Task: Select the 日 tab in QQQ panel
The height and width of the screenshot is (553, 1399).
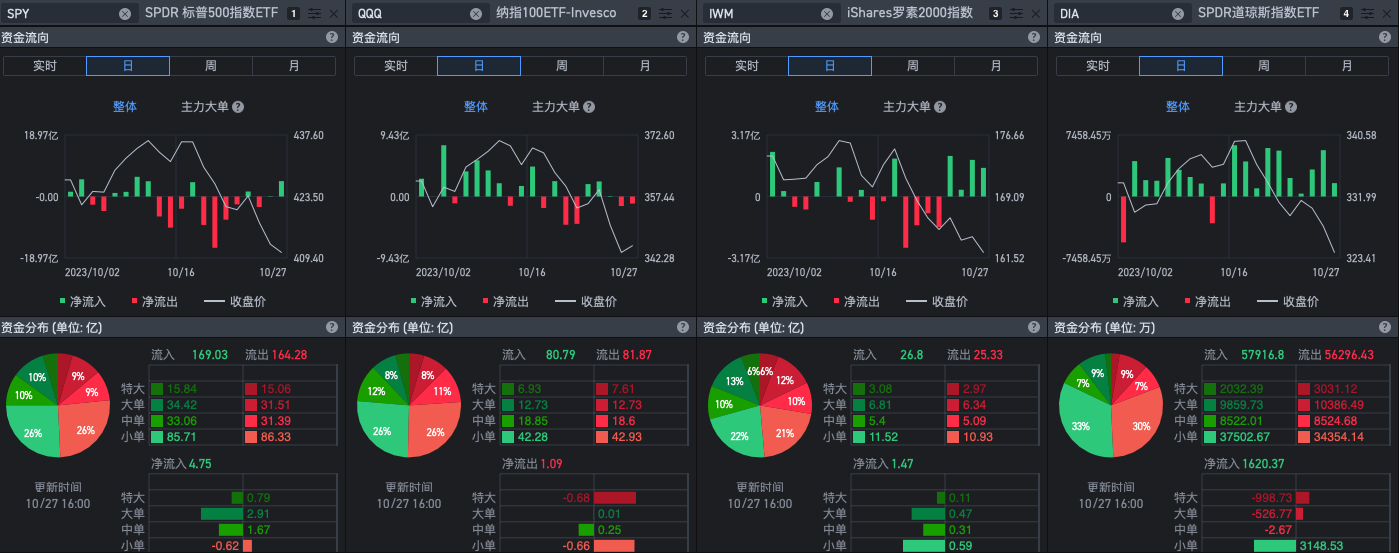Action: pos(479,66)
